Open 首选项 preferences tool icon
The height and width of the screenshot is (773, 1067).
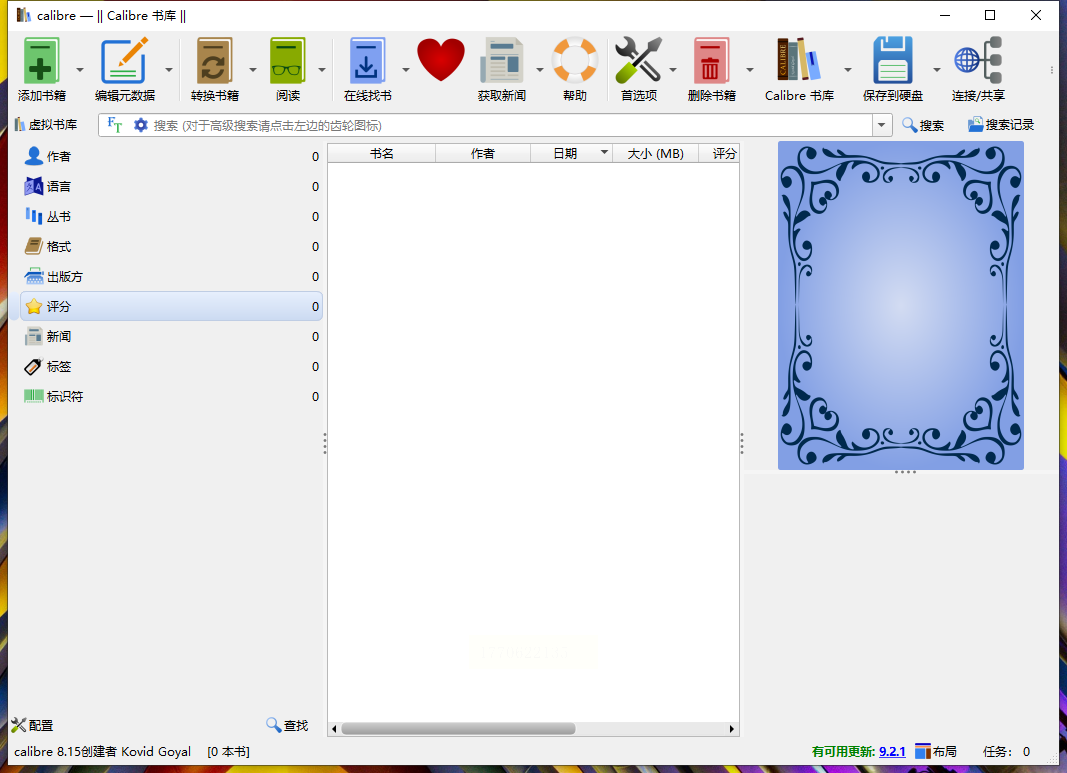click(x=638, y=62)
